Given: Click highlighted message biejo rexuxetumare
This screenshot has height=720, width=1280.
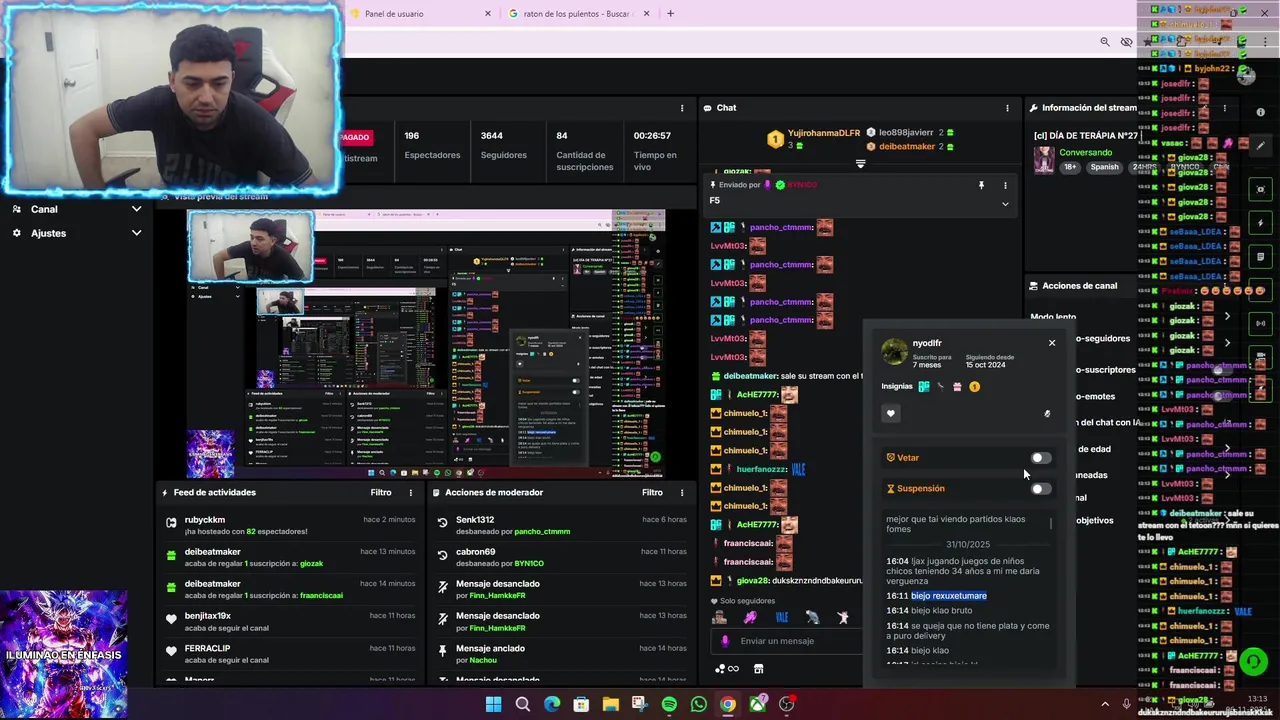Looking at the screenshot, I should [x=948, y=596].
